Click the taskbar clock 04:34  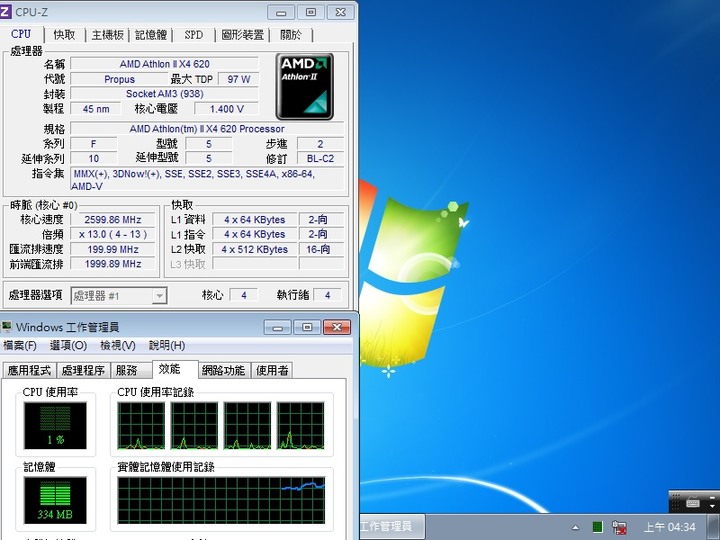click(x=669, y=527)
